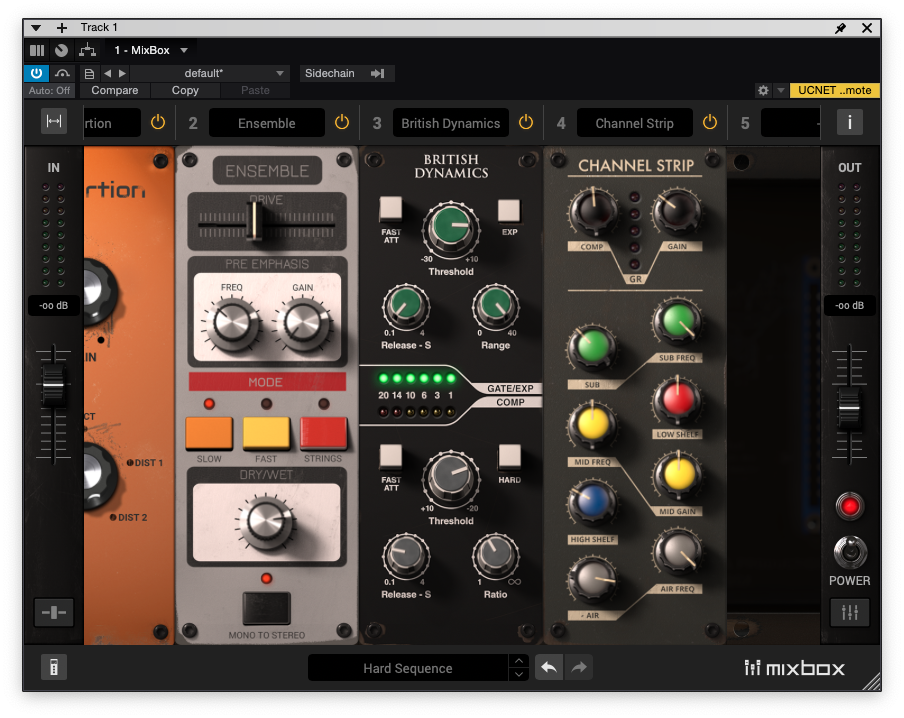Click the blue HIGH SHELF knob
The image size is (904, 718).
[593, 501]
